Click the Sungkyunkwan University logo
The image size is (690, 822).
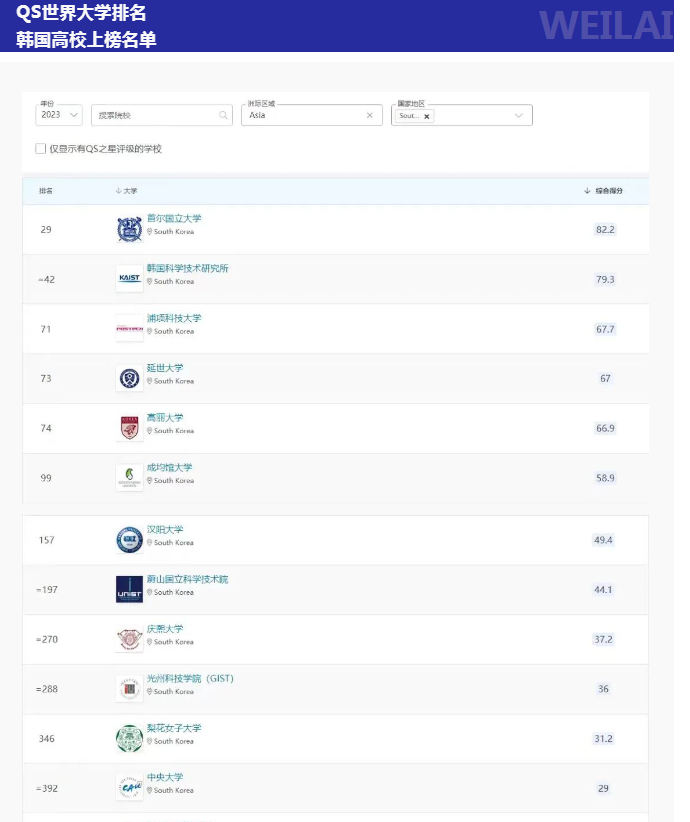pyautogui.click(x=130, y=478)
